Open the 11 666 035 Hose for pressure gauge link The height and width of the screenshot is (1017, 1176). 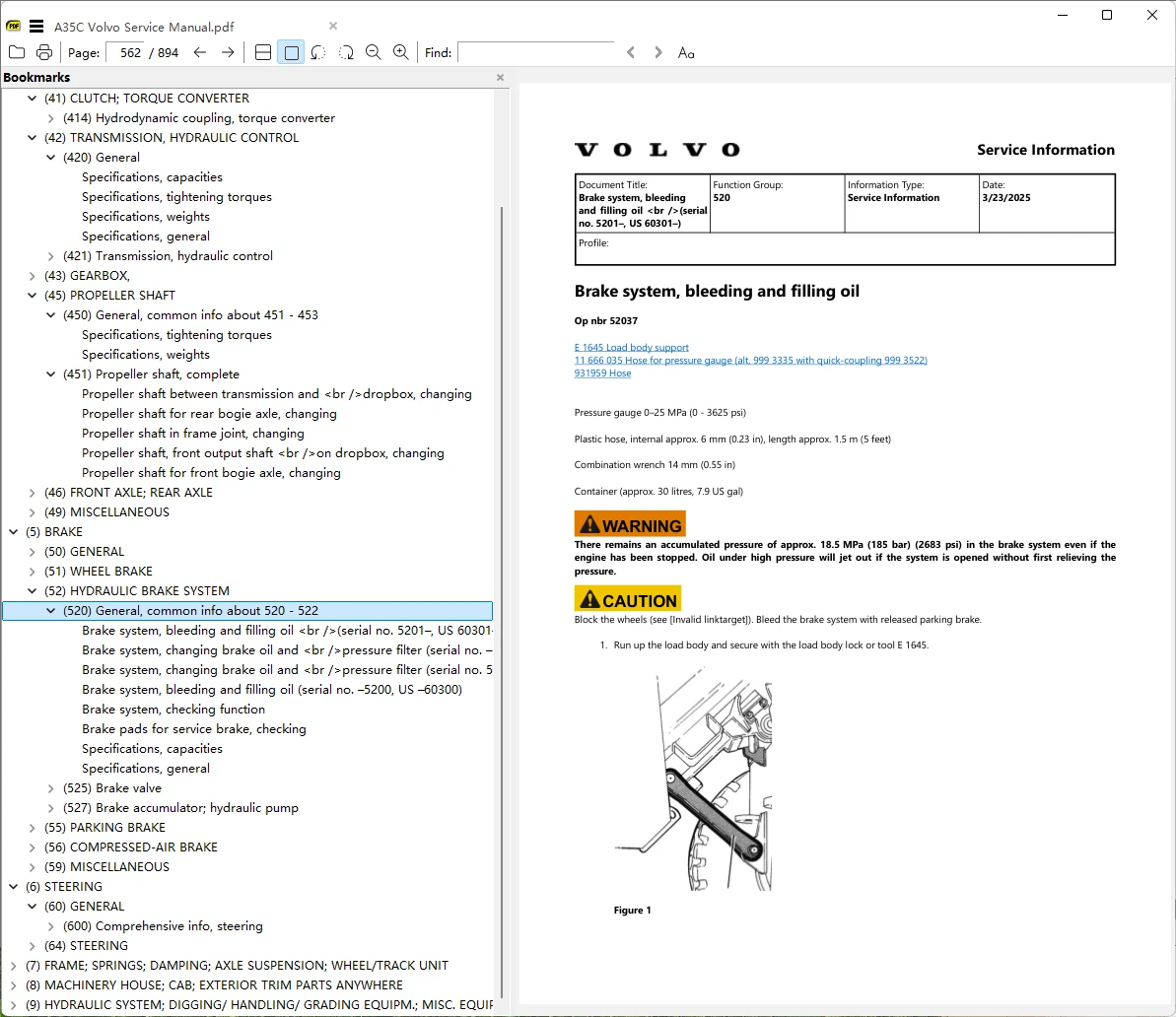(751, 360)
